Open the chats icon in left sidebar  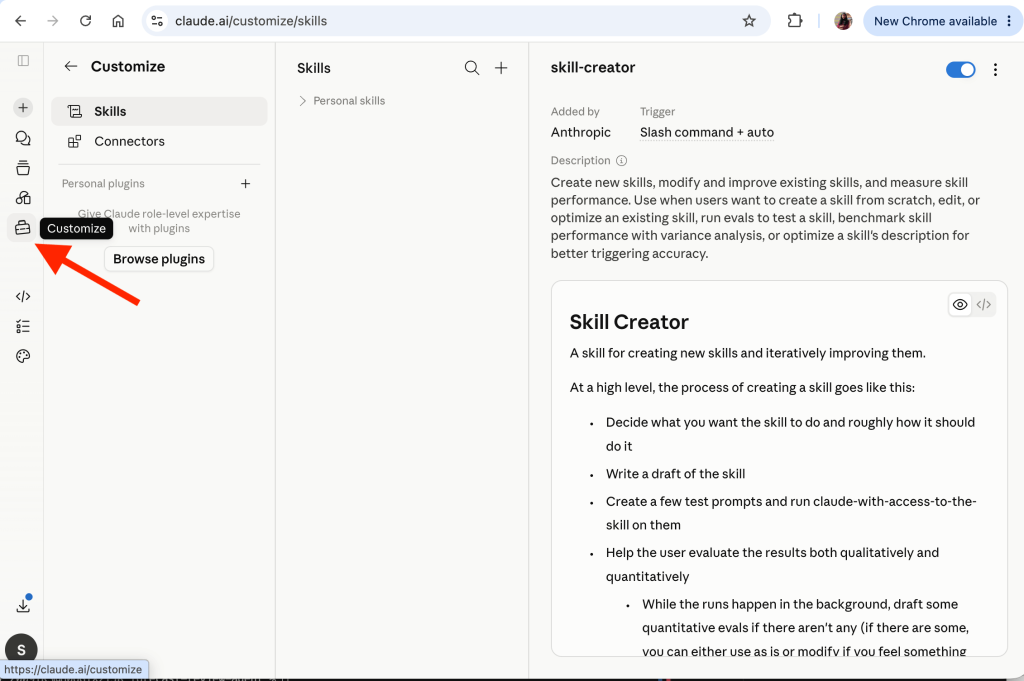(x=23, y=138)
